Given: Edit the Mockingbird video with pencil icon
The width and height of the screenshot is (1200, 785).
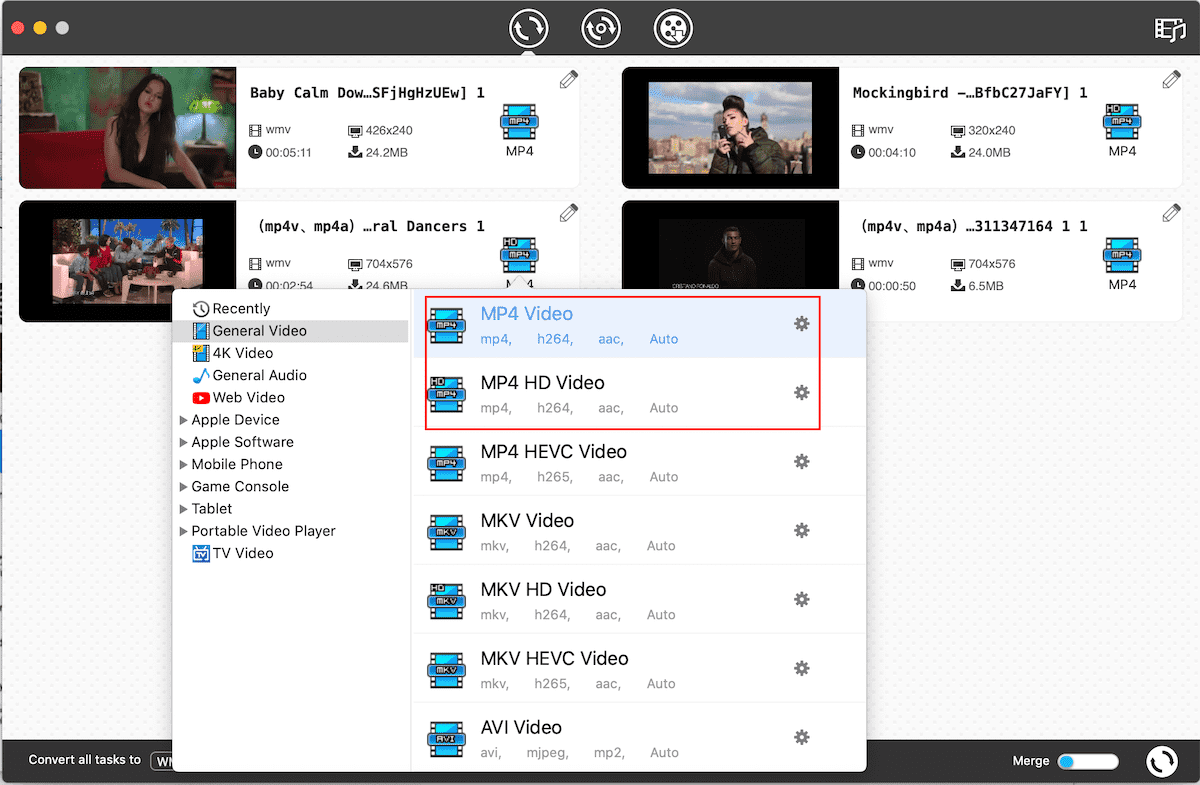Looking at the screenshot, I should 1171,80.
